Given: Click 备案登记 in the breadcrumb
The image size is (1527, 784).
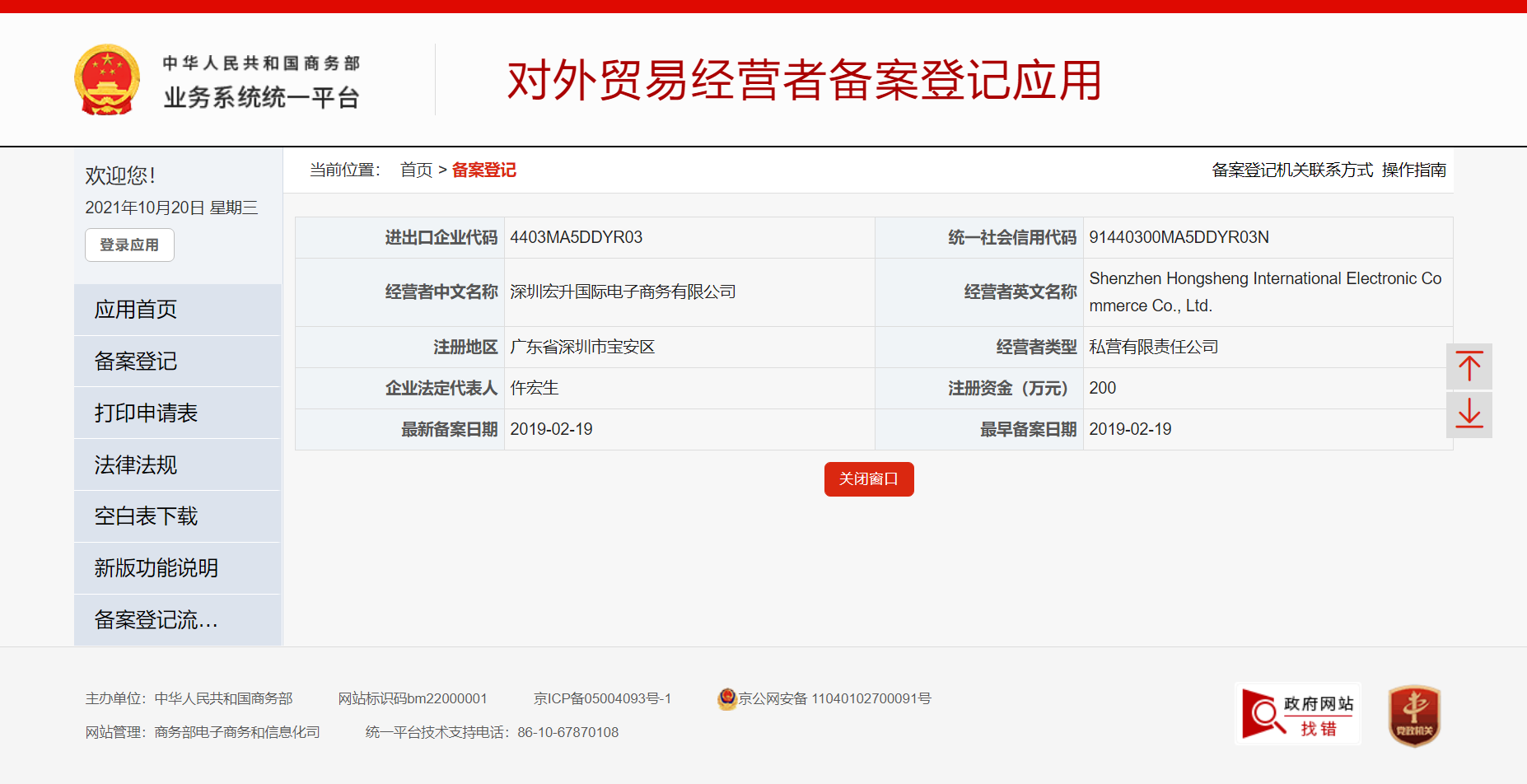Looking at the screenshot, I should (x=484, y=170).
